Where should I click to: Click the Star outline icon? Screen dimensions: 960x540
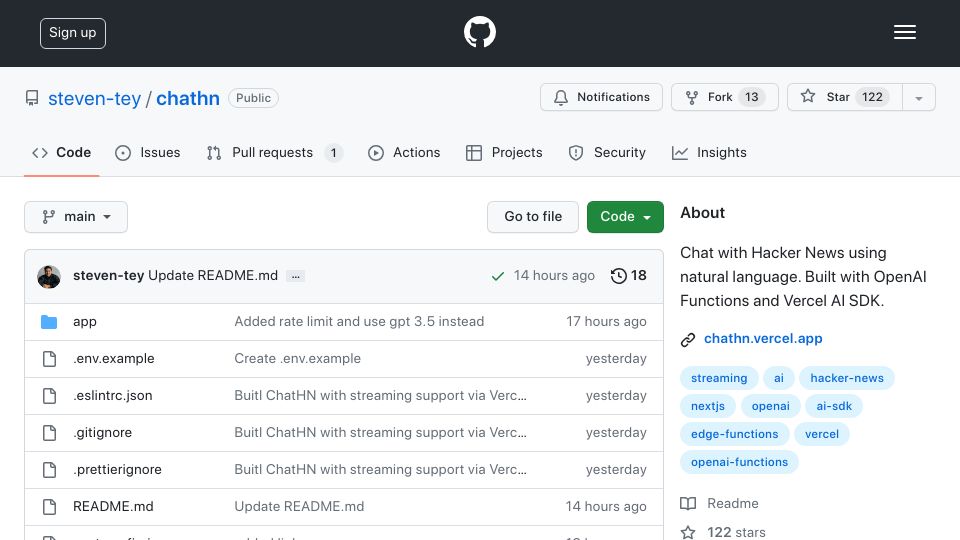coord(808,96)
